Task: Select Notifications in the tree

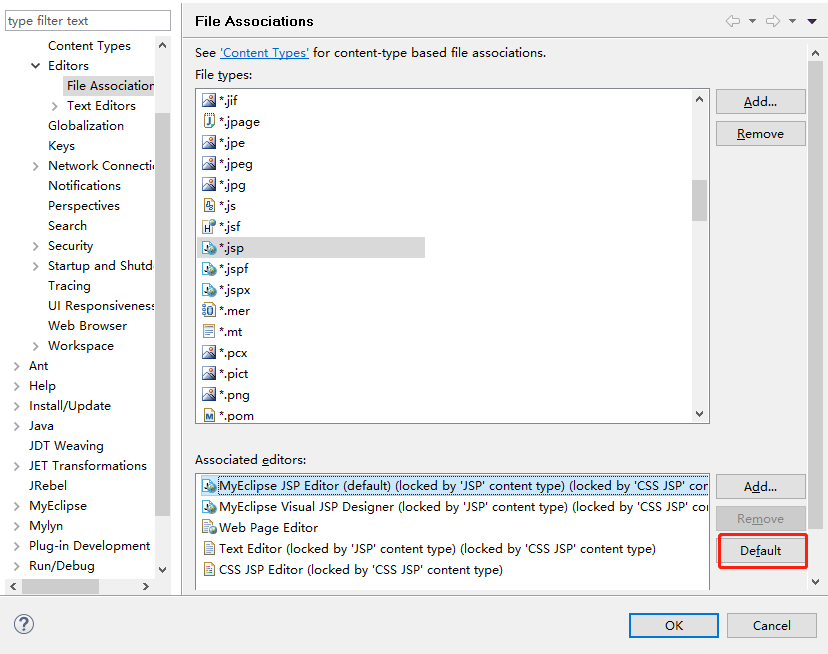Action: coord(84,186)
